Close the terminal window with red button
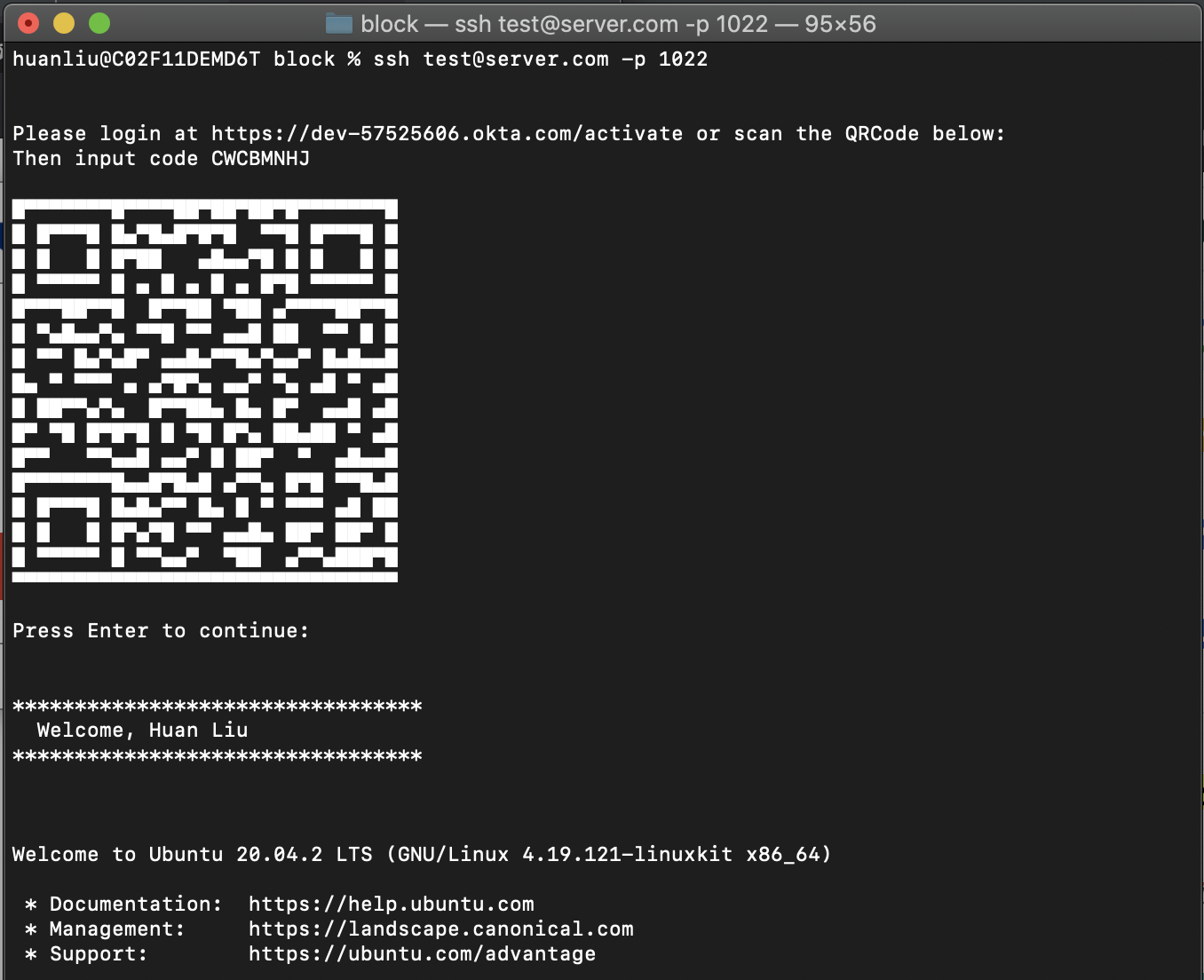1204x980 pixels. tap(28, 24)
